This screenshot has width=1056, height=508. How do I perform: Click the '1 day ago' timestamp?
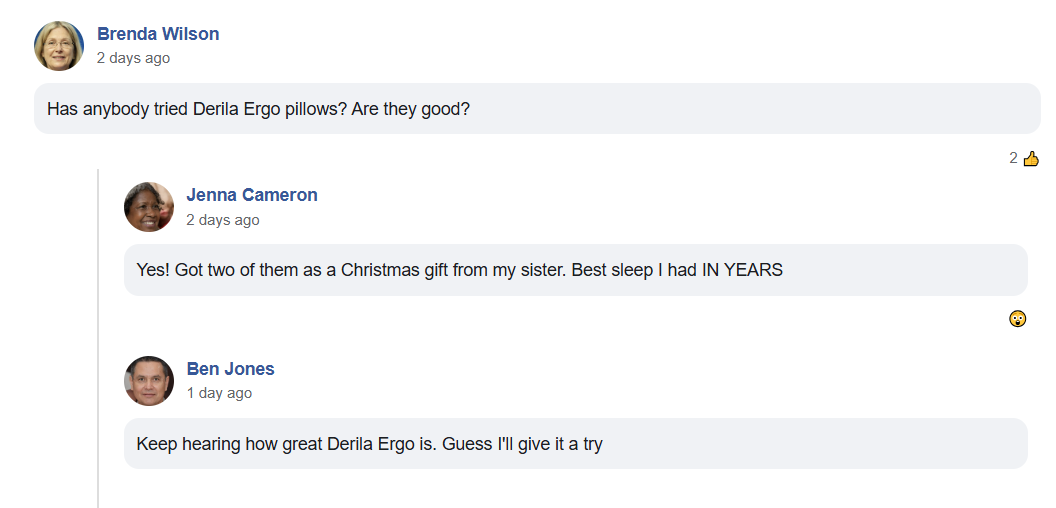click(x=219, y=393)
